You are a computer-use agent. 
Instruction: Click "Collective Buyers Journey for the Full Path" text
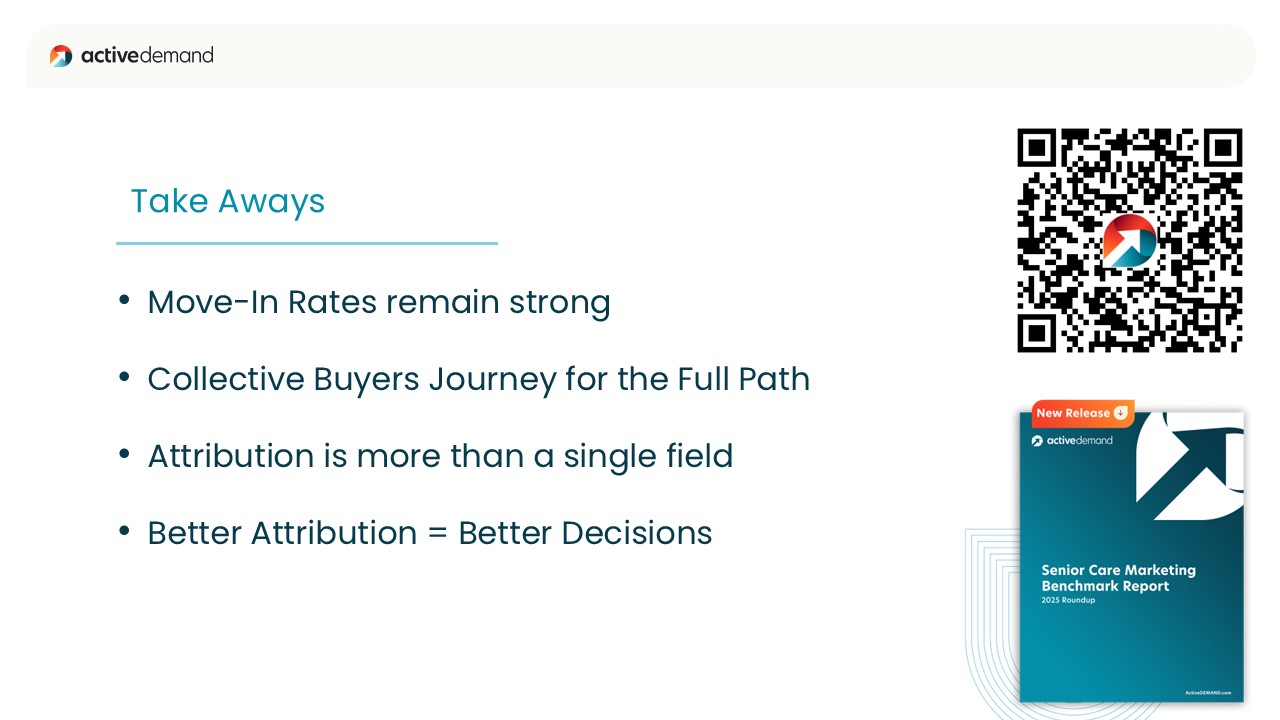(x=478, y=379)
